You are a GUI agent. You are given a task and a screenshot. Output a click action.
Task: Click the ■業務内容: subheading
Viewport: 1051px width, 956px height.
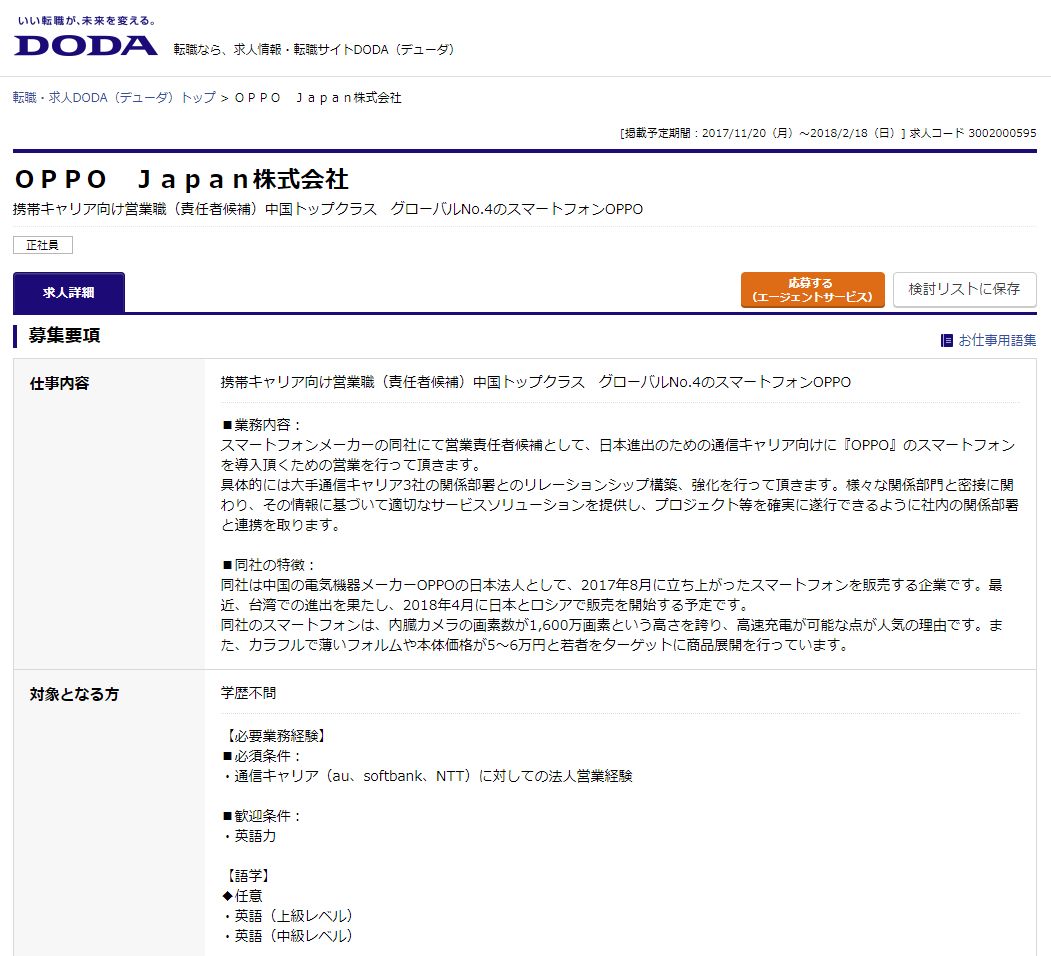pos(261,425)
